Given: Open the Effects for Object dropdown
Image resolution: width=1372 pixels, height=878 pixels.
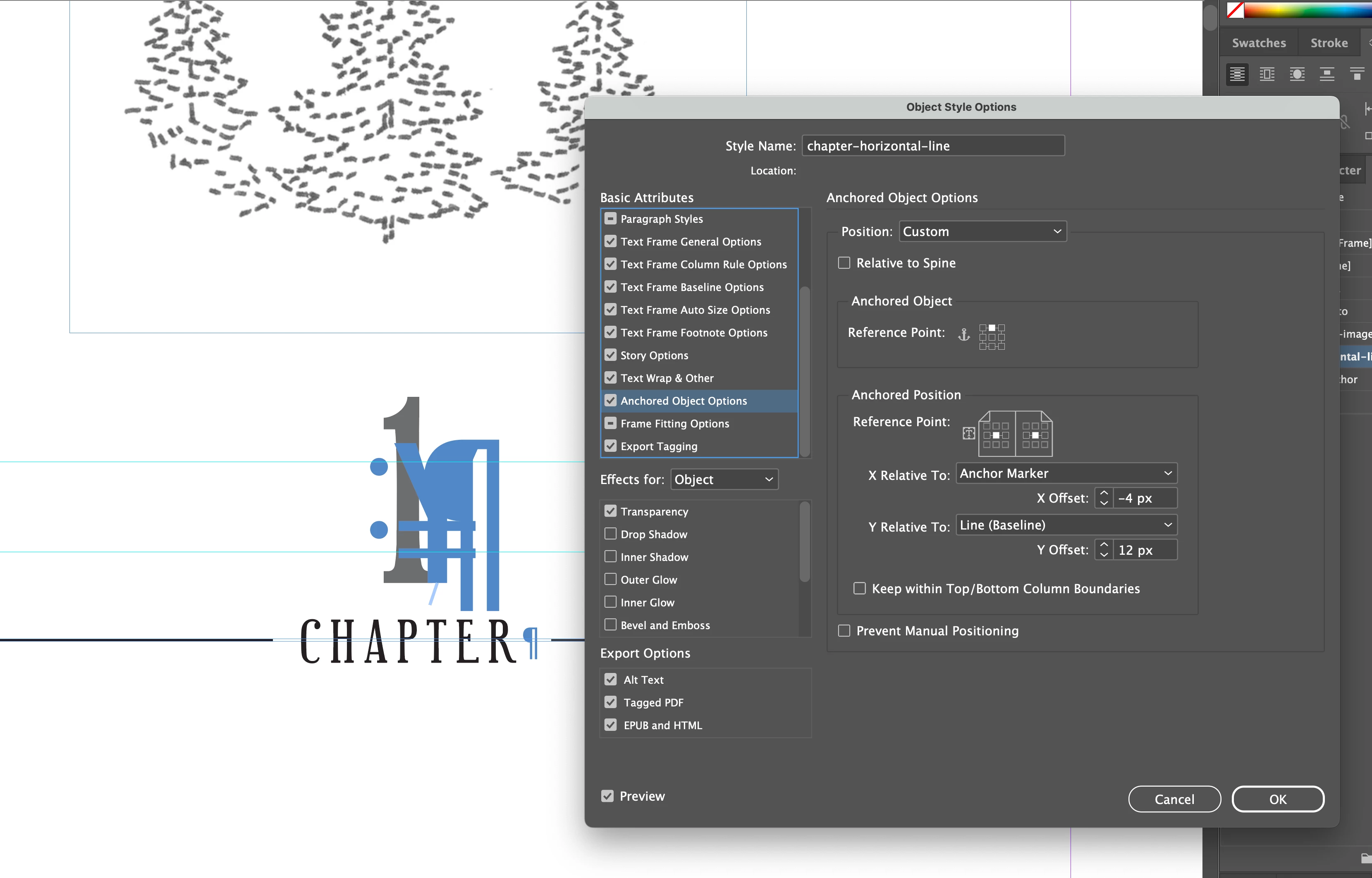Looking at the screenshot, I should pyautogui.click(x=724, y=480).
